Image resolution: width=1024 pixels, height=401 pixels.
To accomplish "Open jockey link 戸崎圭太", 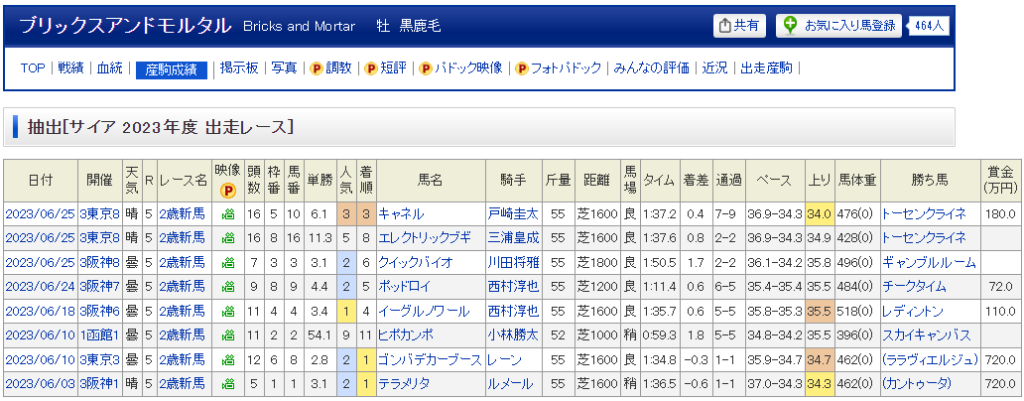I will click(513, 214).
